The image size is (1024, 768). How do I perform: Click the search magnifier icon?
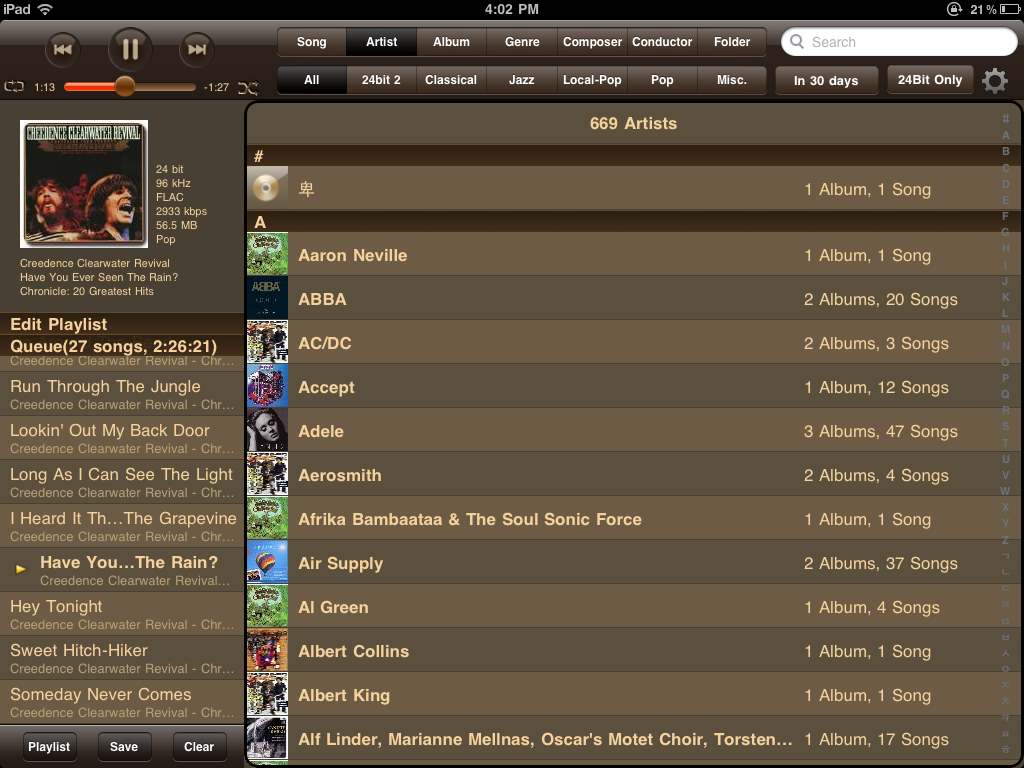(x=797, y=42)
